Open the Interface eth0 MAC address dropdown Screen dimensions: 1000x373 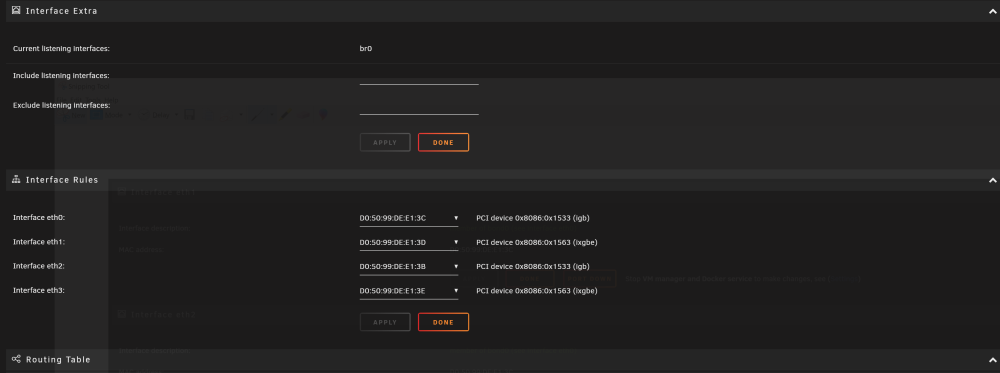point(409,219)
